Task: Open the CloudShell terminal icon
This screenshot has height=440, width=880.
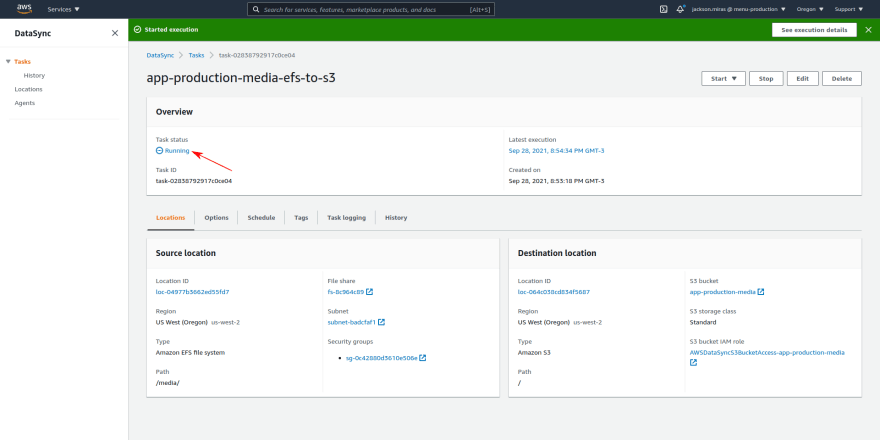Action: (x=663, y=9)
